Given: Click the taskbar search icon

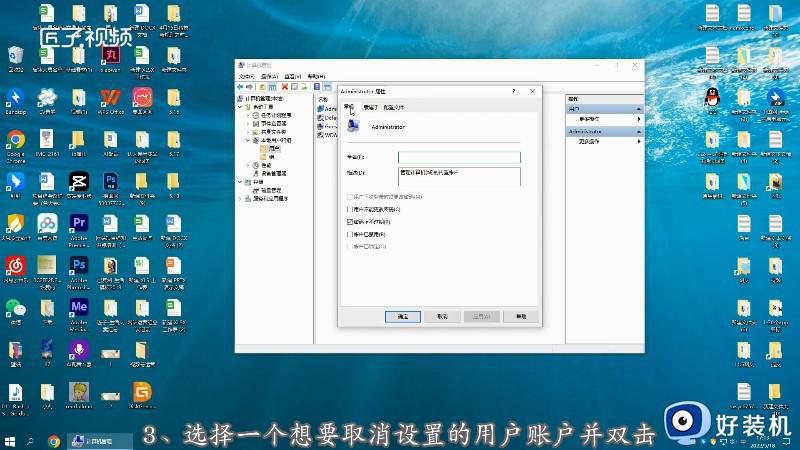Looking at the screenshot, I should (30, 441).
